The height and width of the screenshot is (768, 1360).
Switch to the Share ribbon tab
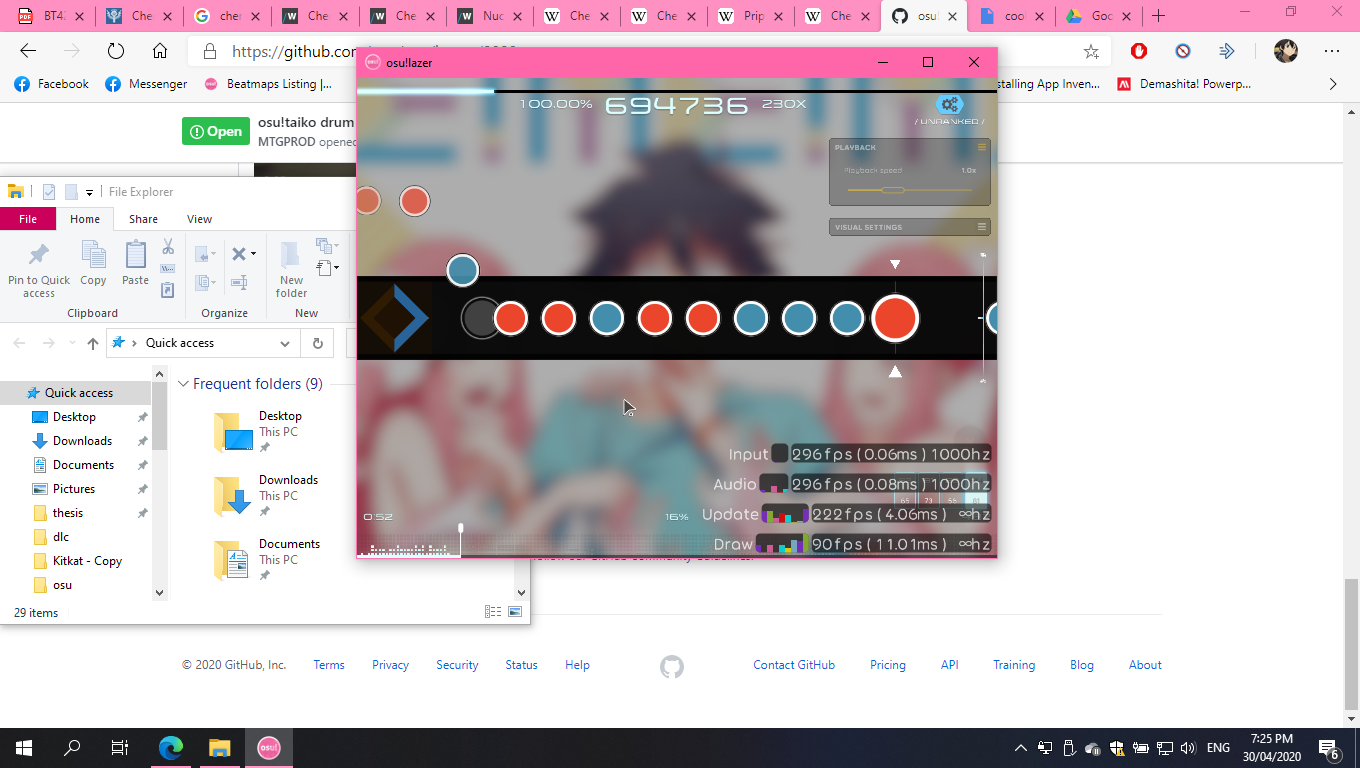pyautogui.click(x=143, y=219)
